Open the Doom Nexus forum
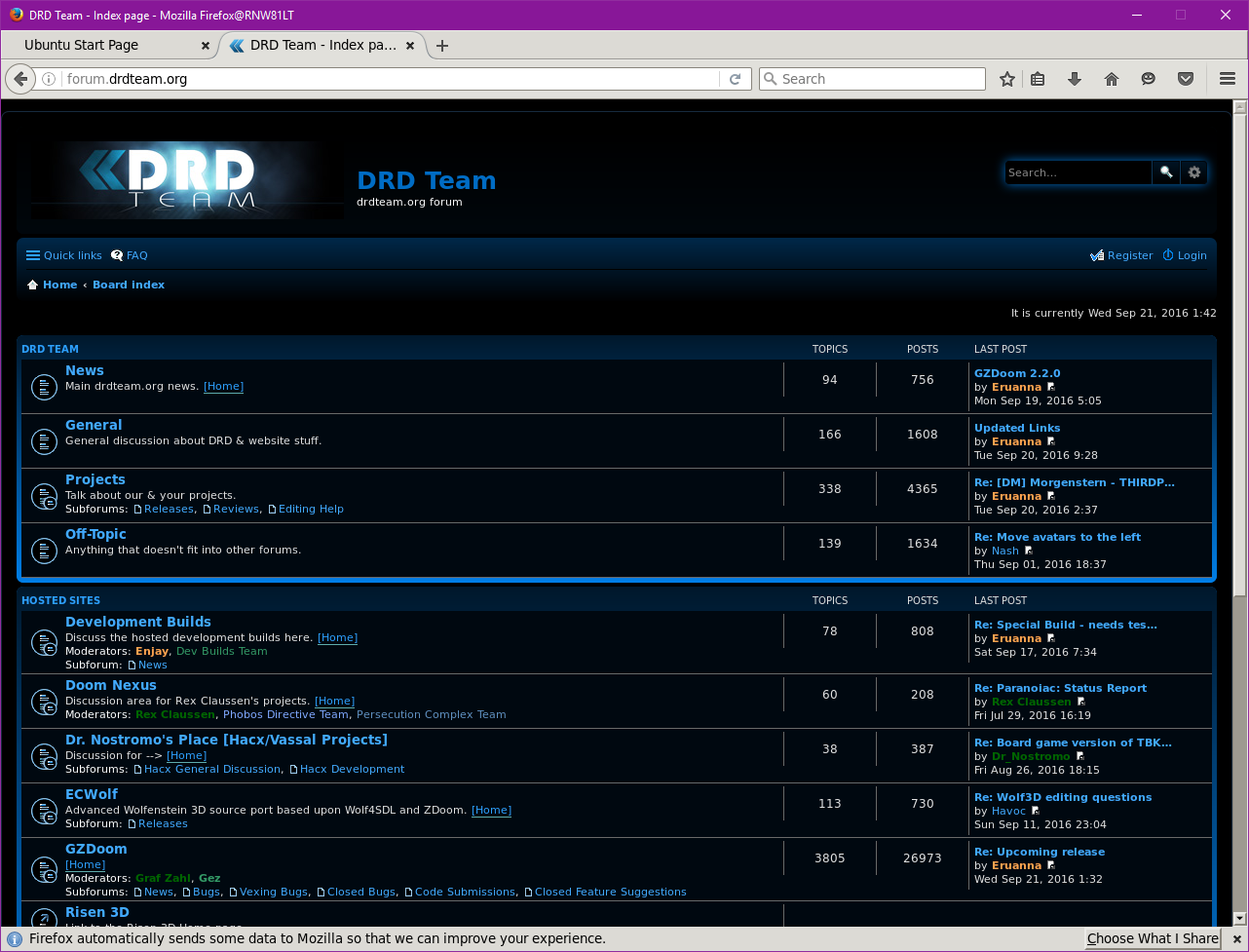 (111, 685)
